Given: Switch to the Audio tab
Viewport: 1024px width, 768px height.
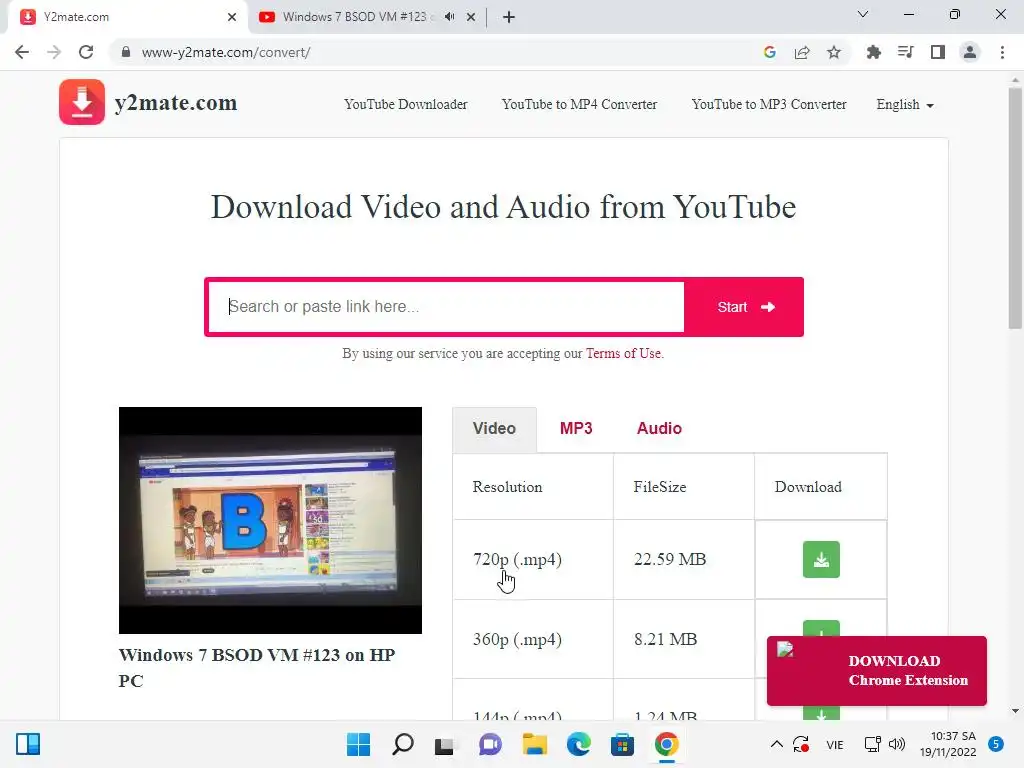Looking at the screenshot, I should click(x=659, y=428).
